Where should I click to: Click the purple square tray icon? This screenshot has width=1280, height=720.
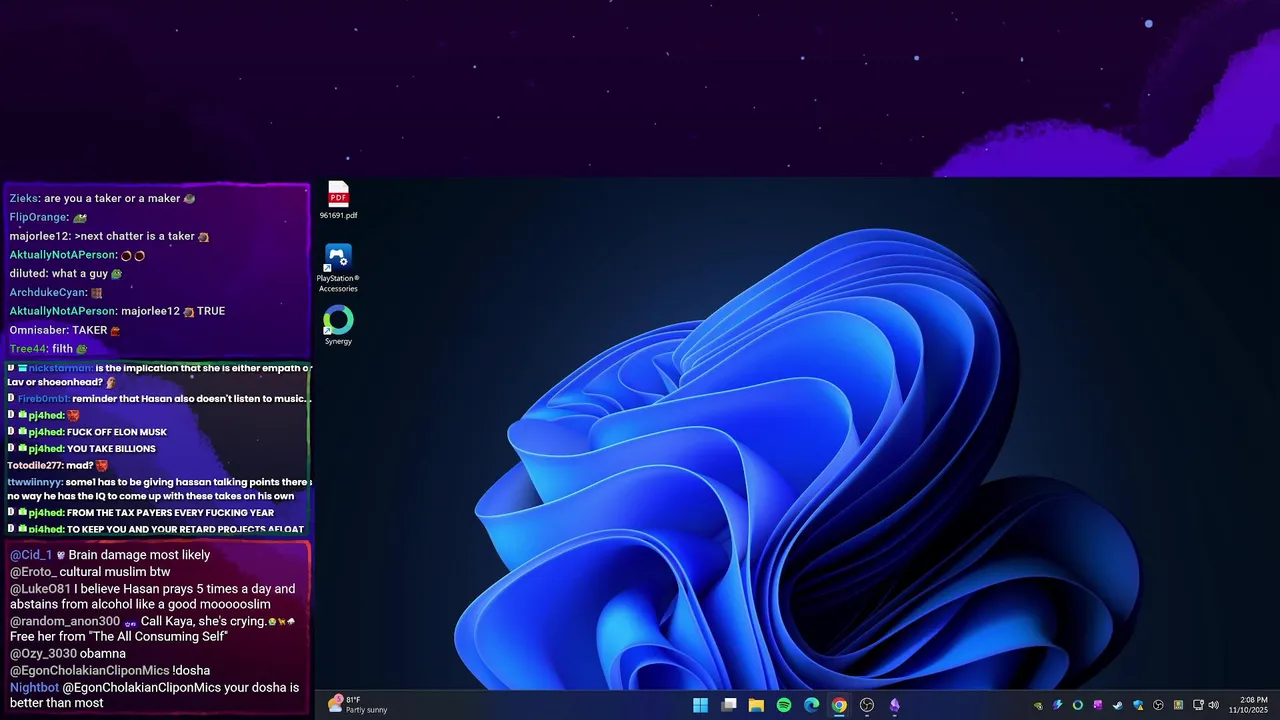point(1098,705)
